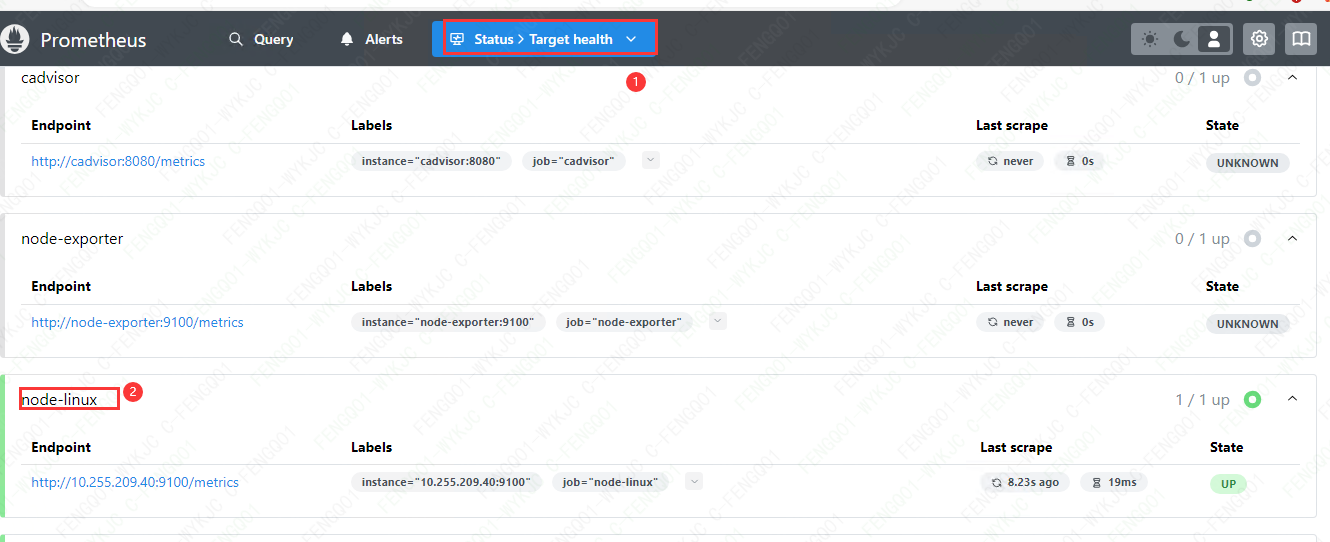Click the node-linux group title

(x=60, y=399)
